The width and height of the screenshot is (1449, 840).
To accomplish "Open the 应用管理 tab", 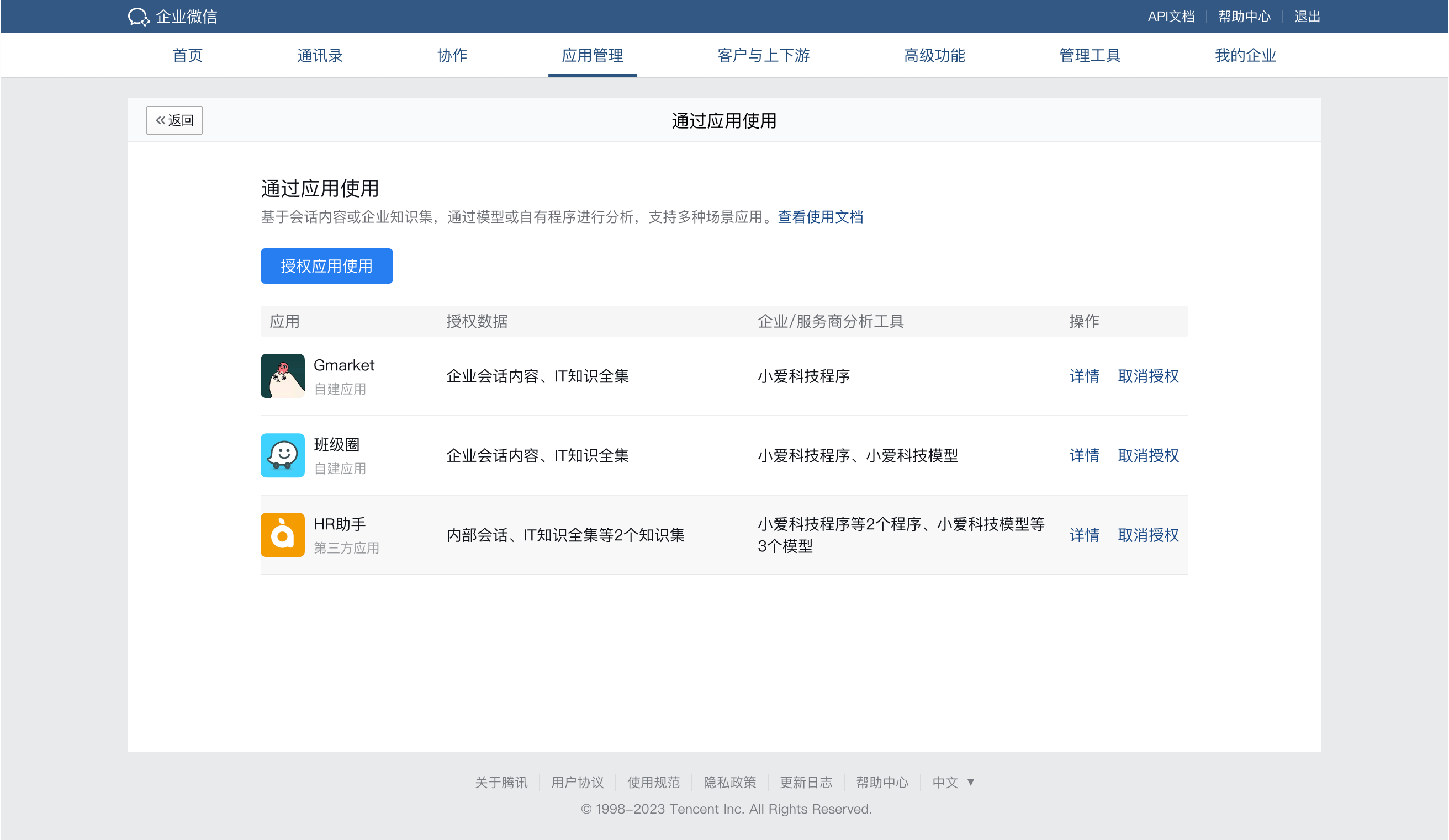I will [x=591, y=55].
